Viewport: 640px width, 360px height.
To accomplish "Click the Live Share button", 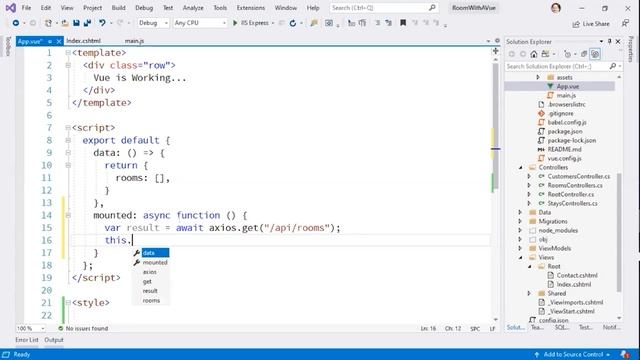I will 591,24.
